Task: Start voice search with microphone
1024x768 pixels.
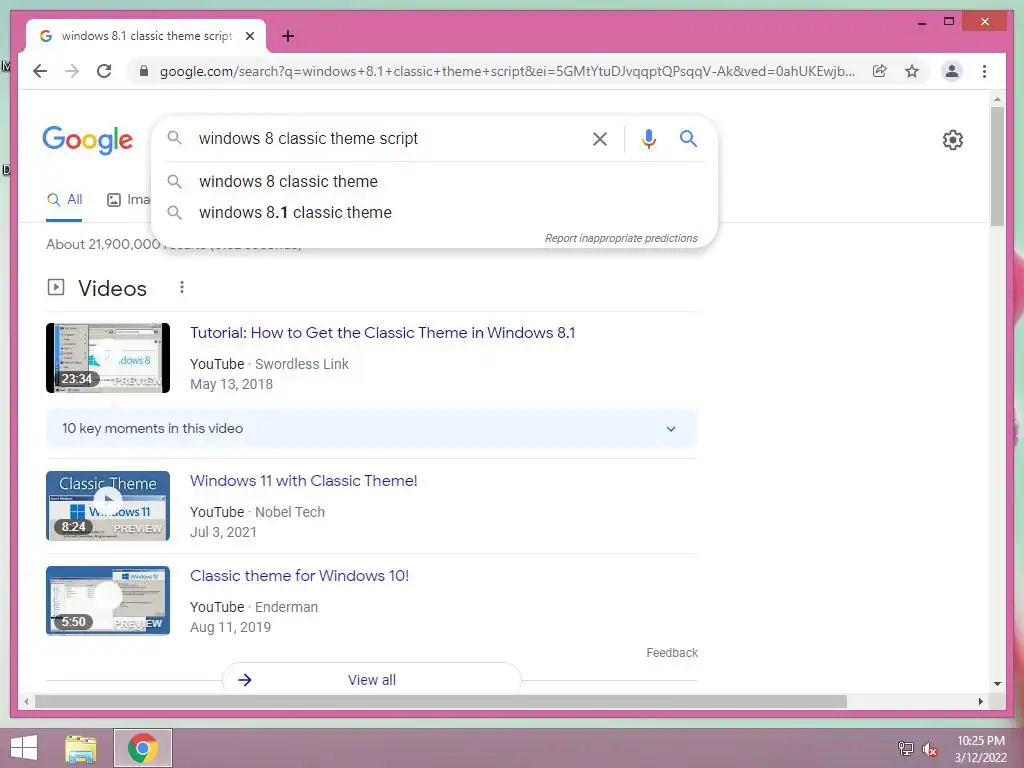Action: [648, 138]
